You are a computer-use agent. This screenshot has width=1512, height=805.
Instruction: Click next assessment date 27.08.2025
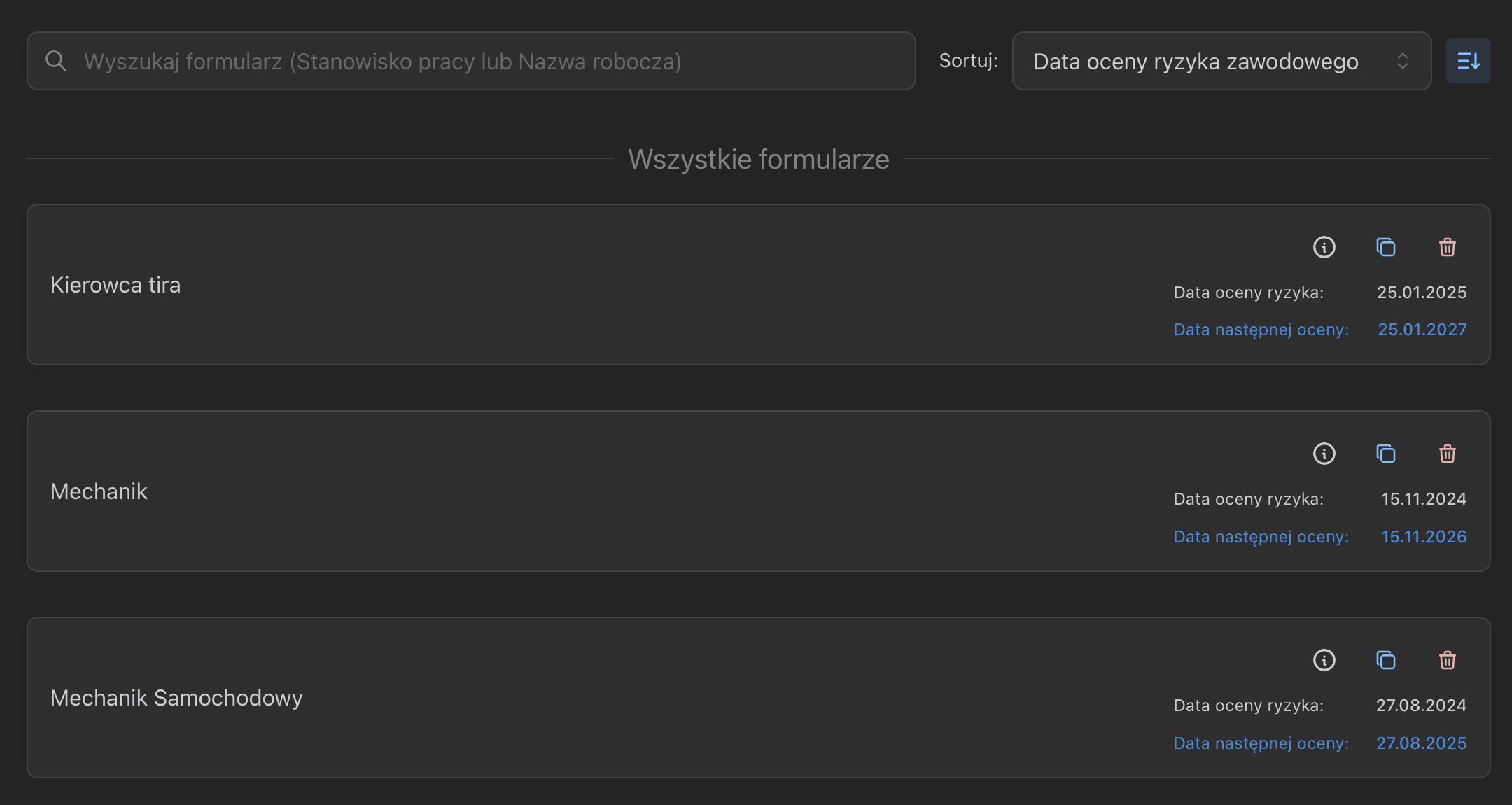(1421, 743)
